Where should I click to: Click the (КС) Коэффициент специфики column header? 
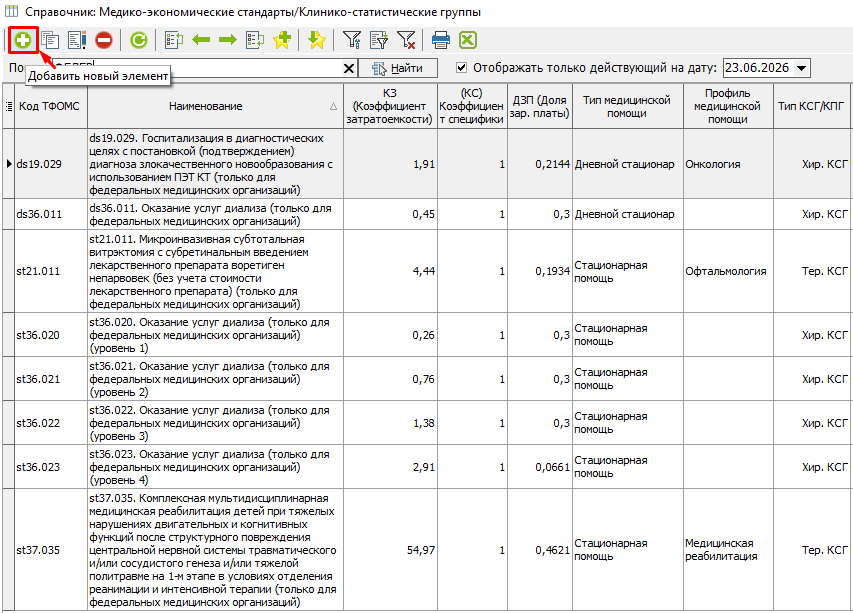[x=472, y=106]
